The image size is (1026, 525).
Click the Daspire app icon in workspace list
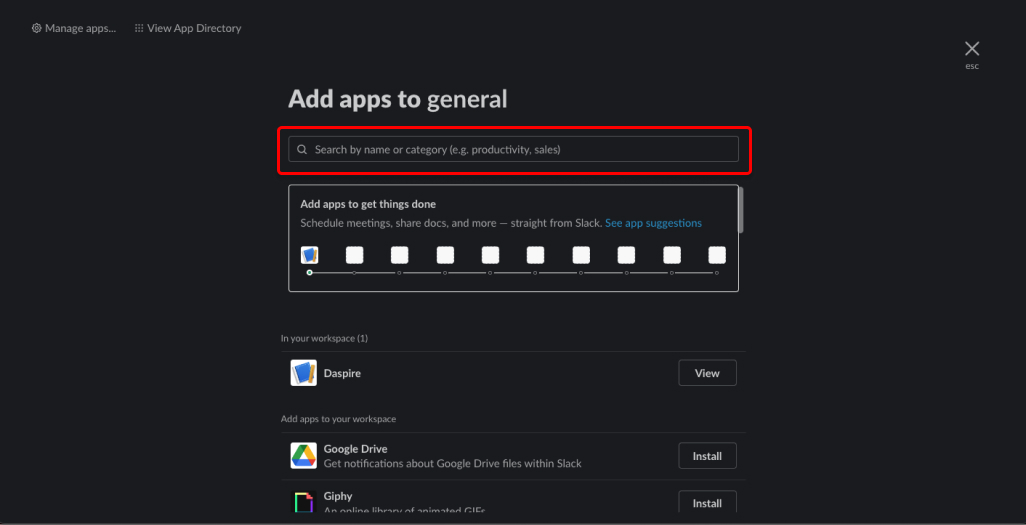[304, 373]
